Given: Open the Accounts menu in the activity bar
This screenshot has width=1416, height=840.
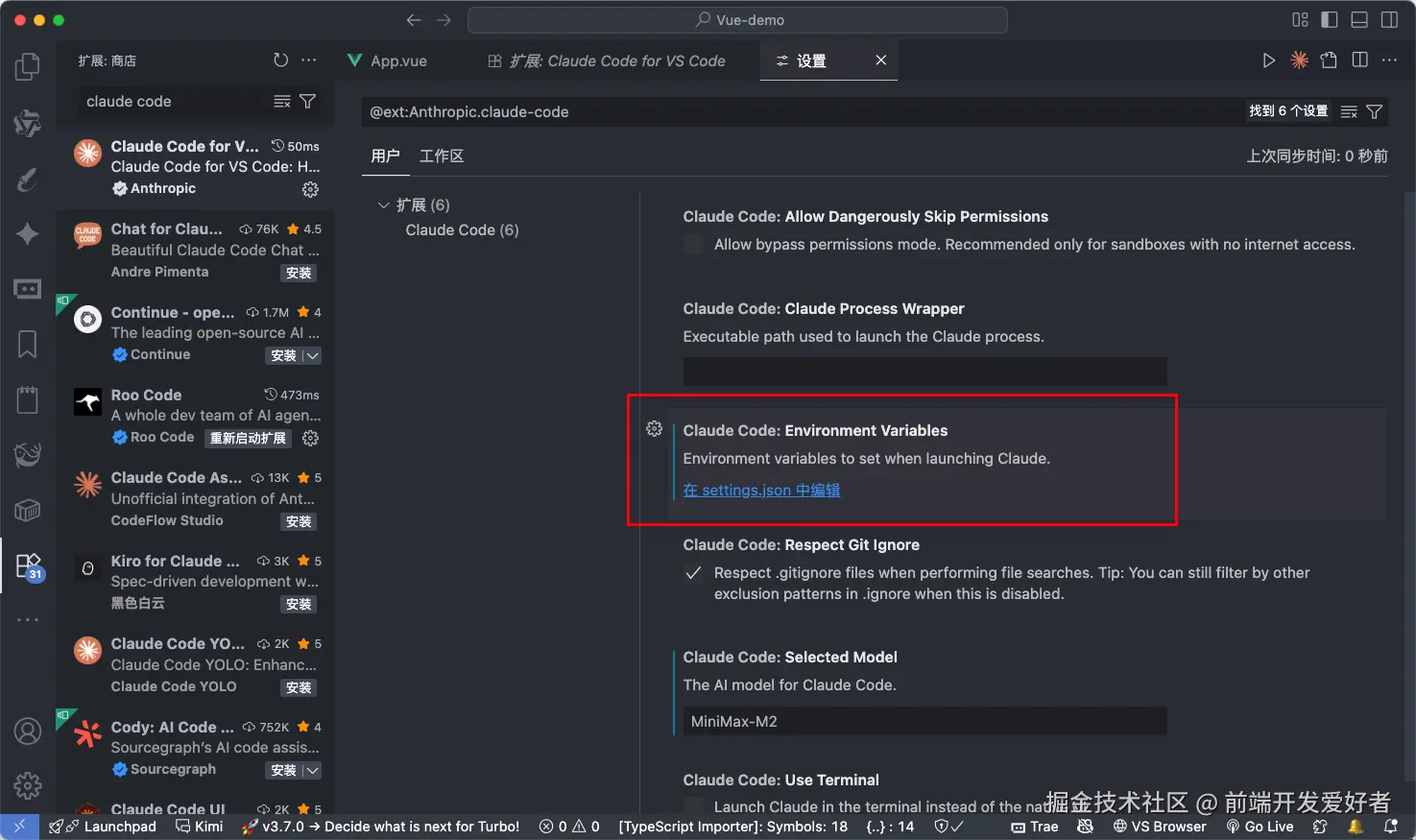Looking at the screenshot, I should 28,732.
